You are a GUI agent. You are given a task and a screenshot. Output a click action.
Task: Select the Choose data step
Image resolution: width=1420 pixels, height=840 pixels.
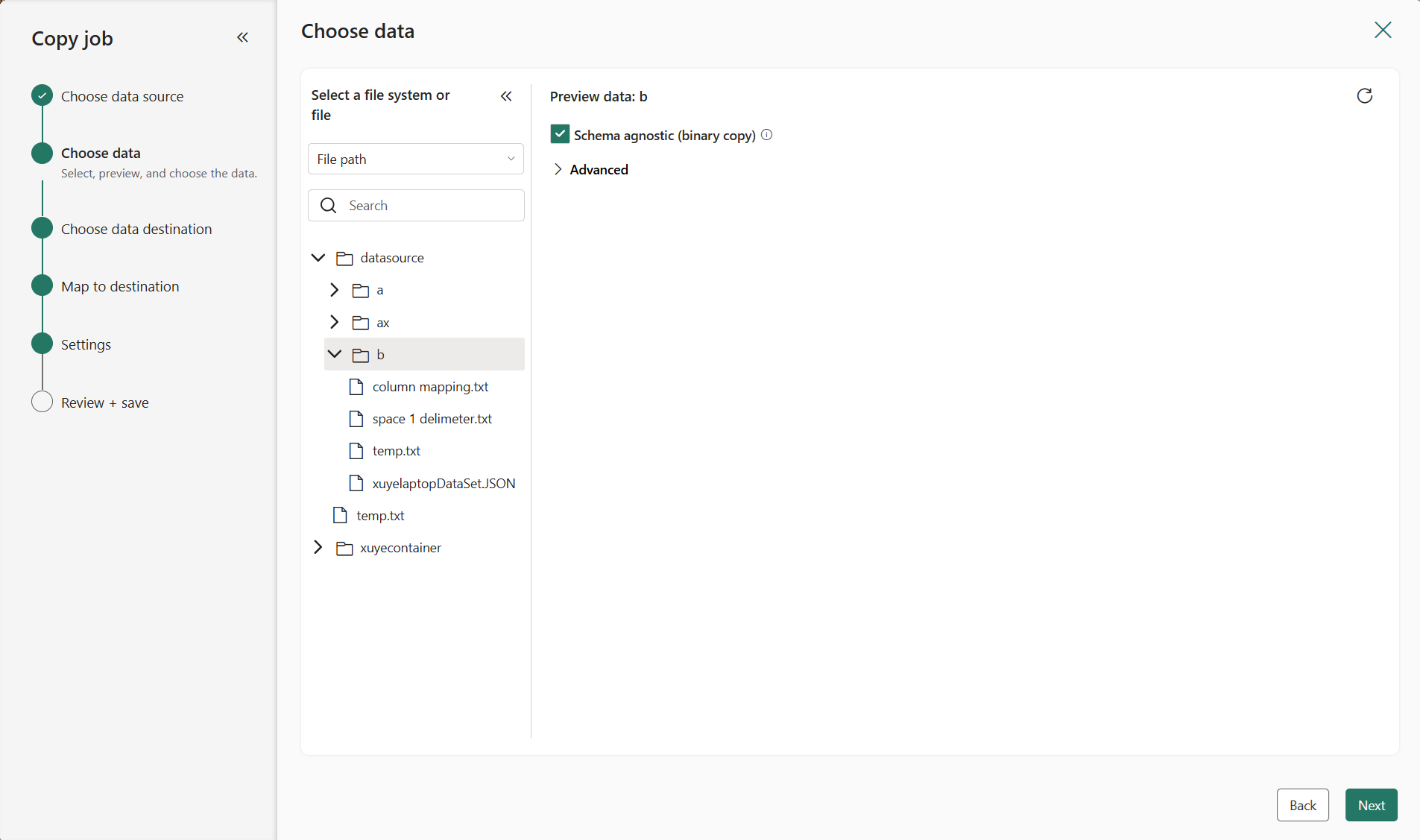click(101, 153)
